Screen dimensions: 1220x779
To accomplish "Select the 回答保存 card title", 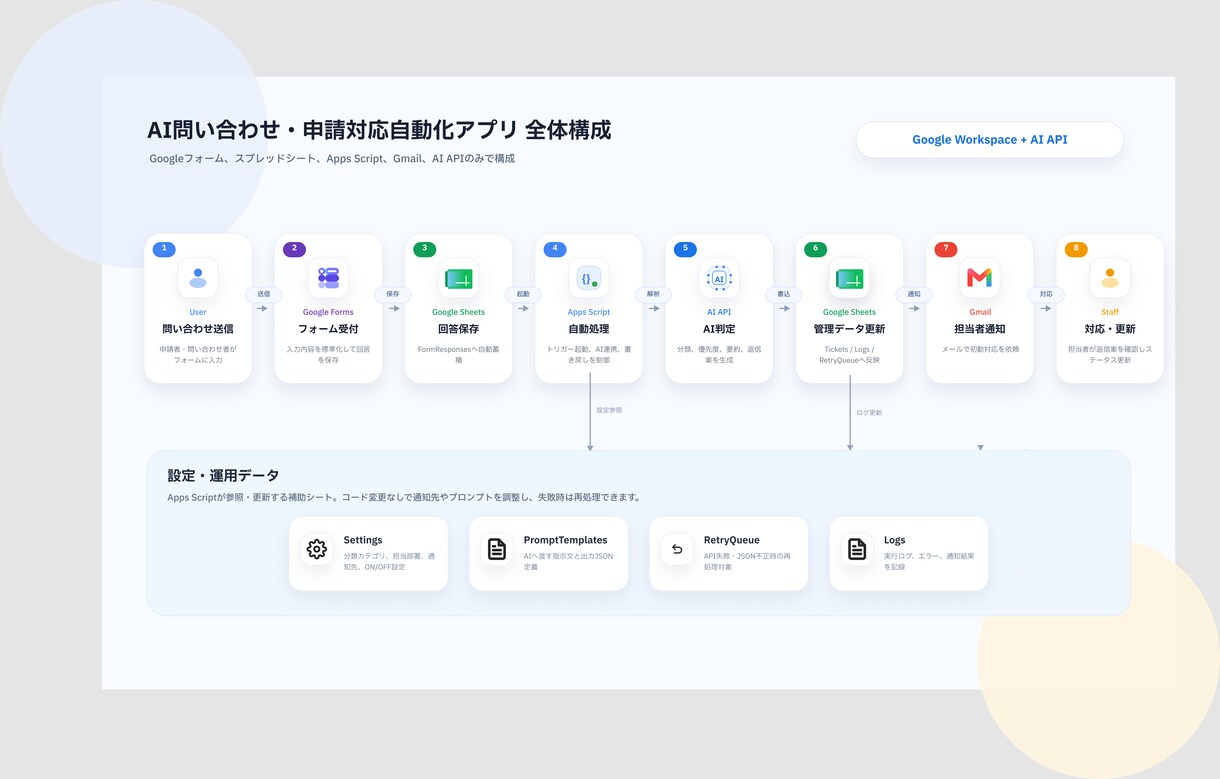I will coord(458,329).
